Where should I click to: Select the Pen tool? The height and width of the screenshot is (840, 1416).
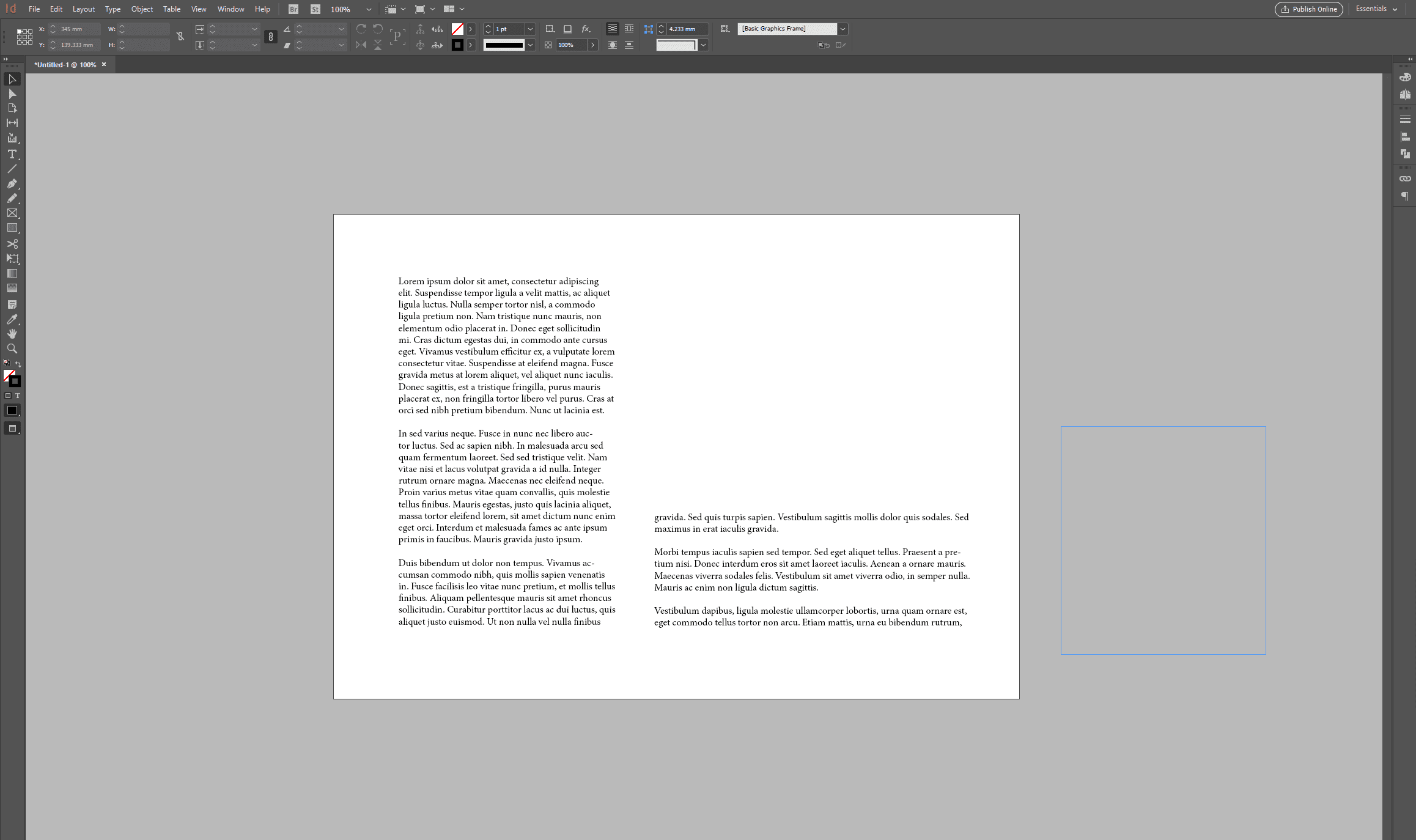[x=12, y=184]
